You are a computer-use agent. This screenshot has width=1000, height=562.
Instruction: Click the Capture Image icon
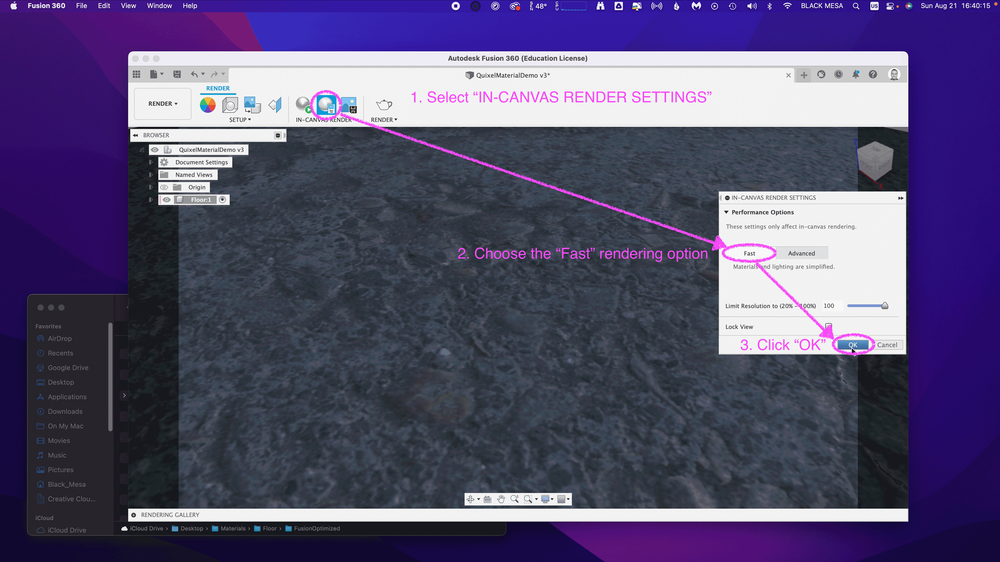349,105
